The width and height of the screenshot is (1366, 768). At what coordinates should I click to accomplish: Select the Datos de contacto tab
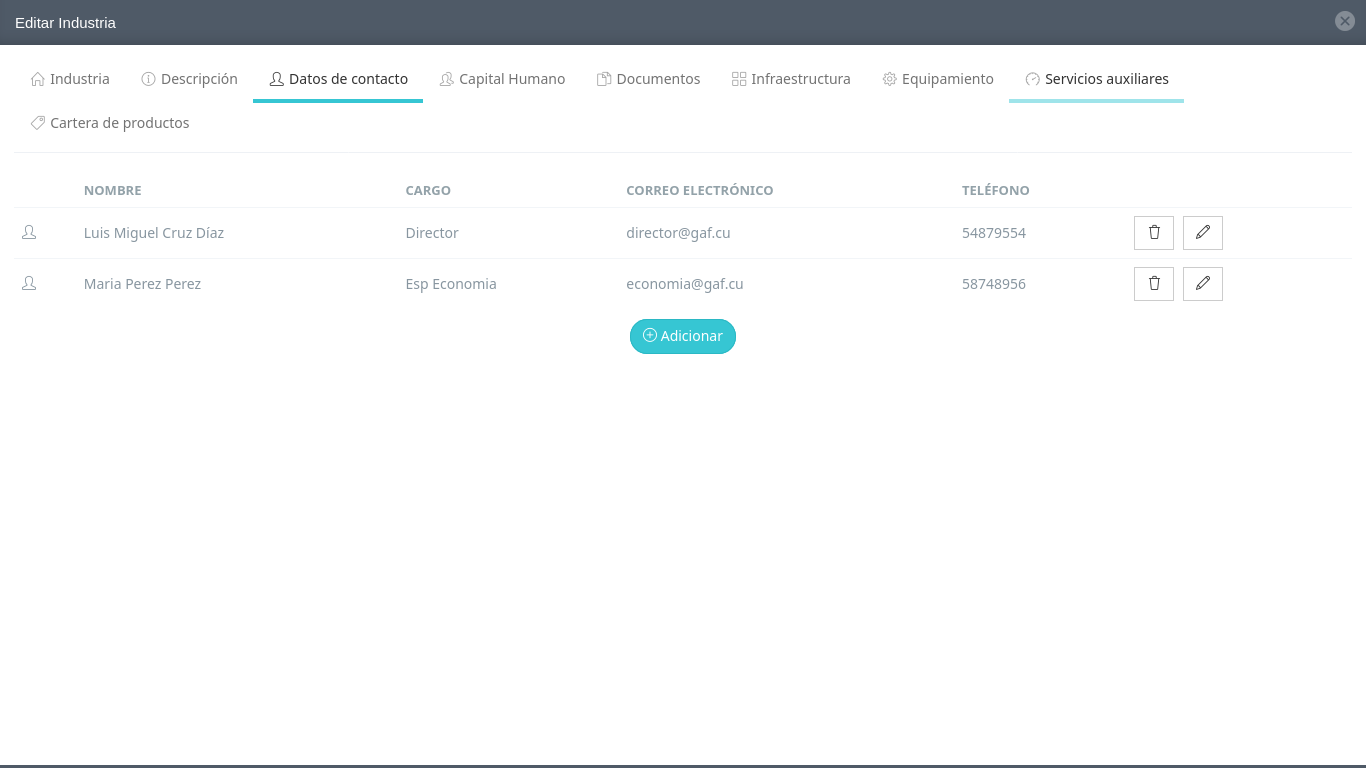pos(338,79)
